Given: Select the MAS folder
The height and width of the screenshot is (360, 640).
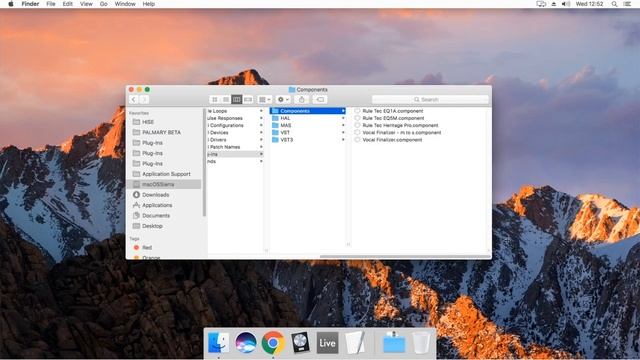Looking at the screenshot, I should point(308,125).
